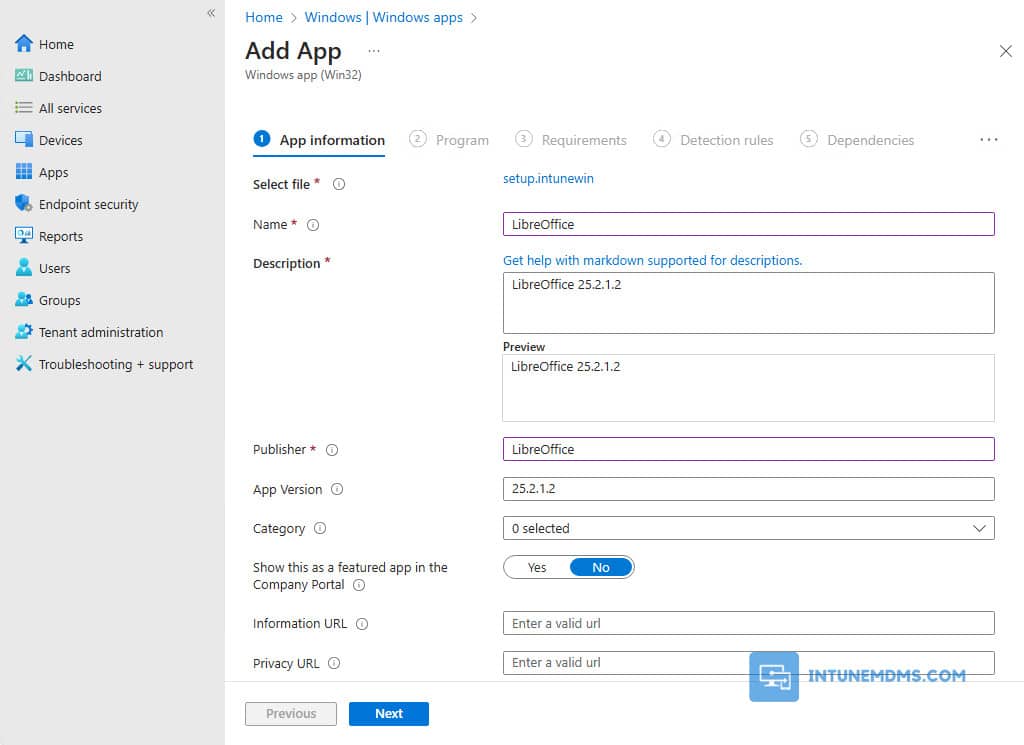Open Devices icon in sidebar
Viewport: 1024px width, 745px height.
click(x=24, y=140)
